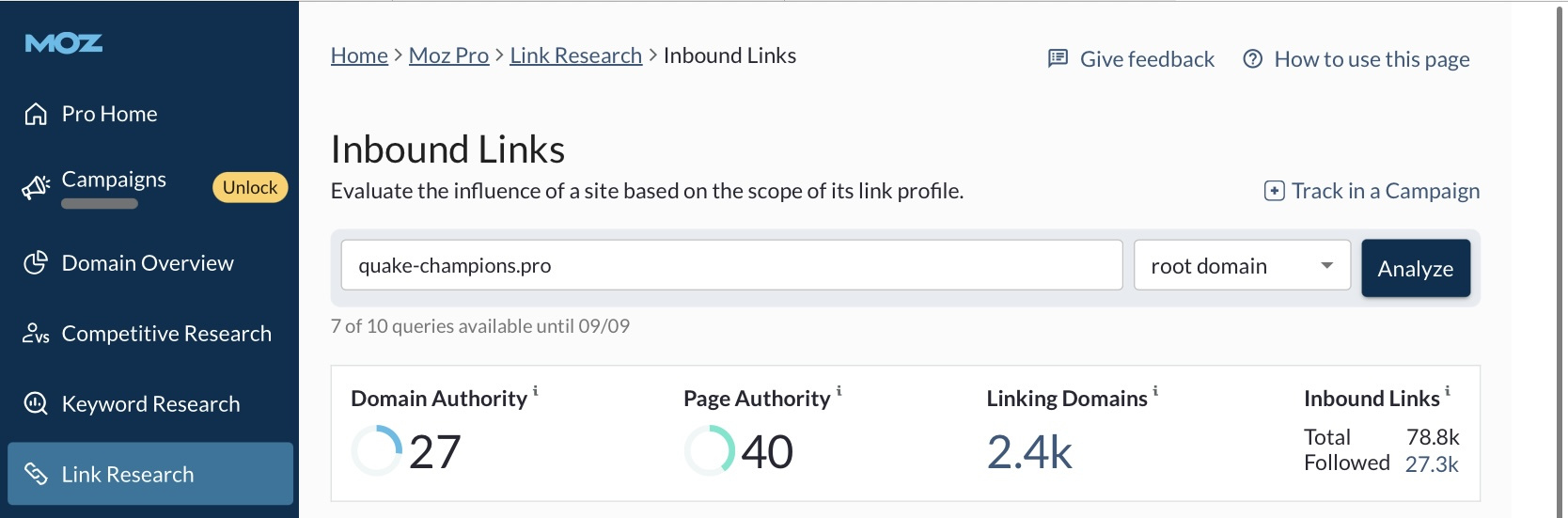Open the Link Research breadcrumb link
The image size is (1568, 518).
point(576,55)
